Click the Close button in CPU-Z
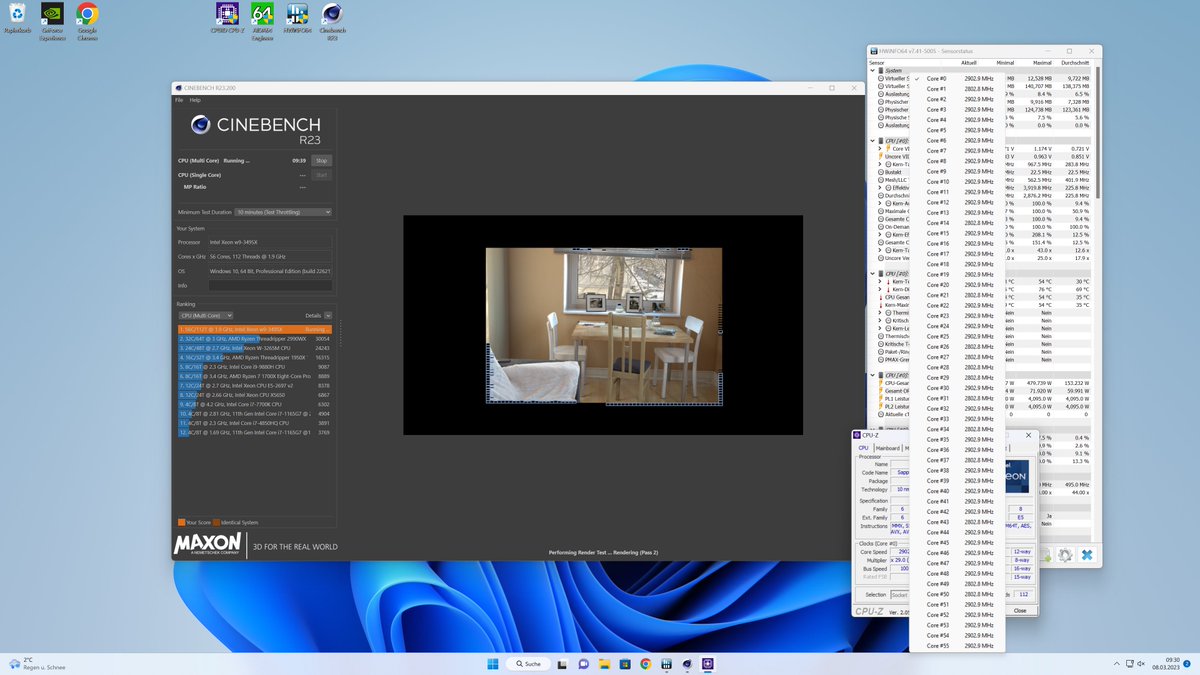Image resolution: width=1200 pixels, height=675 pixels. point(1020,610)
